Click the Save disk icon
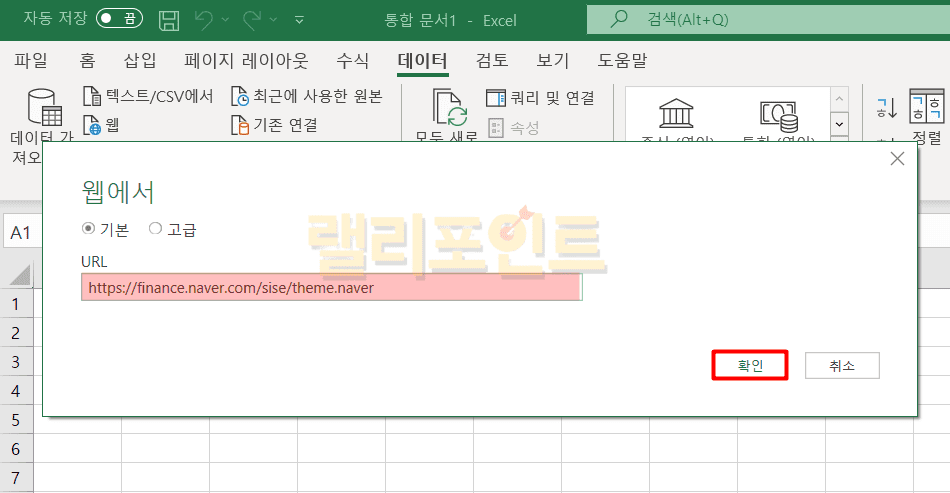Screen dimensions: 950x493 [x=169, y=19]
